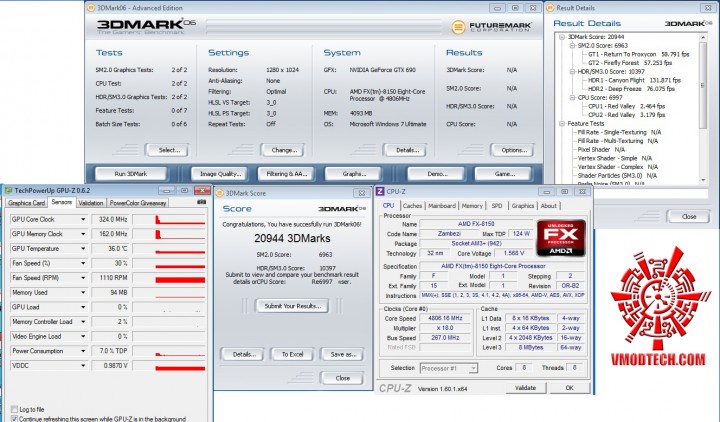Open the About tab in CPU-Z
Image resolution: width=720 pixels, height=422 pixels.
(x=548, y=206)
